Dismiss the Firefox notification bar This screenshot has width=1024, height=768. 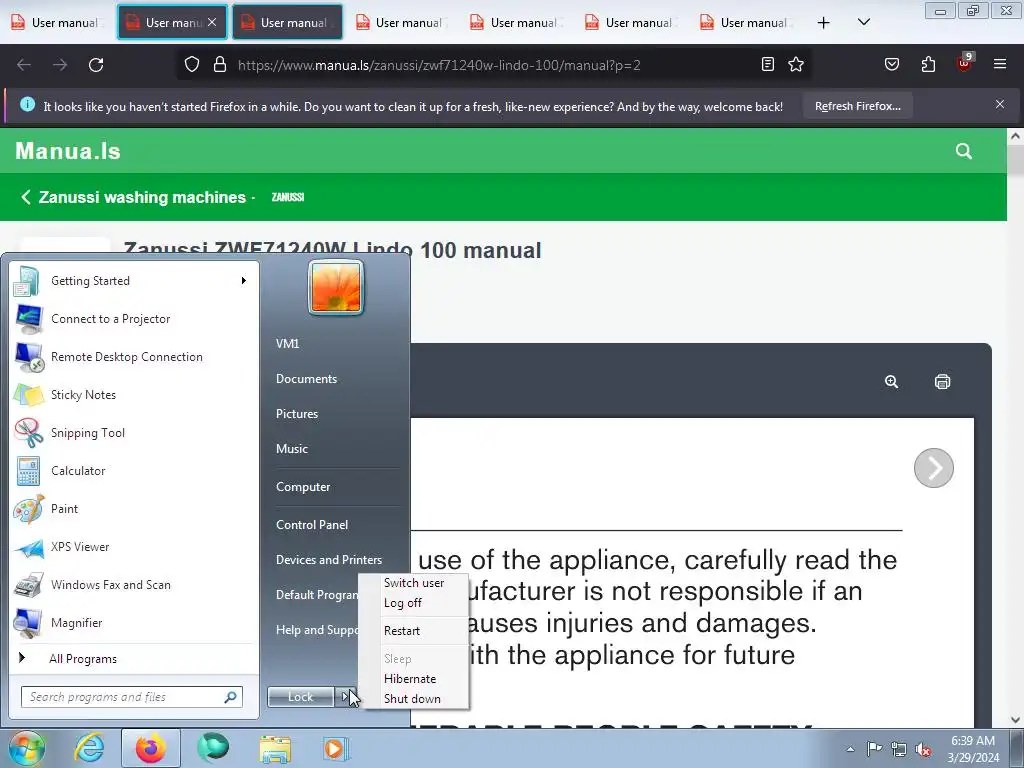pyautogui.click(x=999, y=104)
